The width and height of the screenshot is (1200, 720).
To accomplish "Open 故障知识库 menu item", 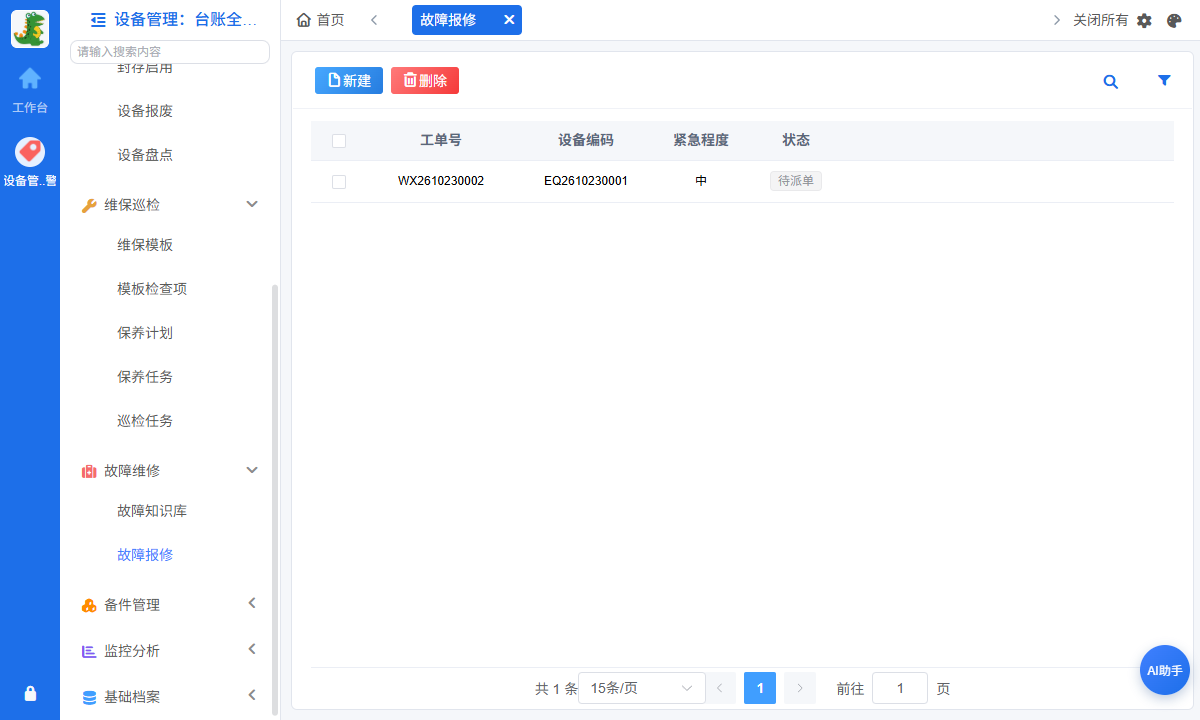I will pyautogui.click(x=152, y=511).
